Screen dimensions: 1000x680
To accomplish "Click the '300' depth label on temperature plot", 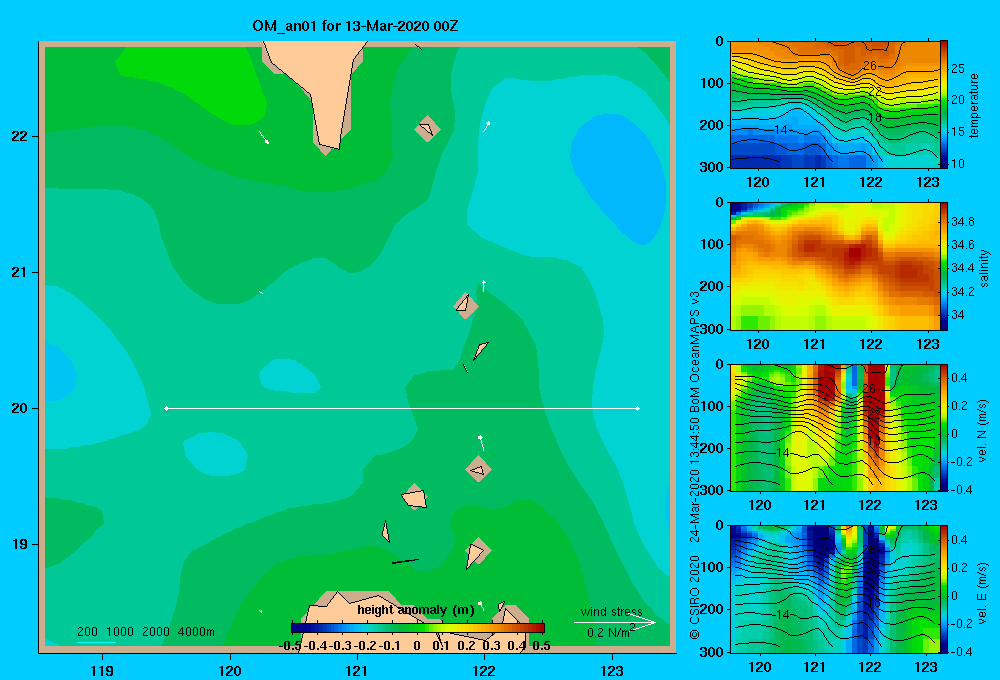I will point(712,167).
